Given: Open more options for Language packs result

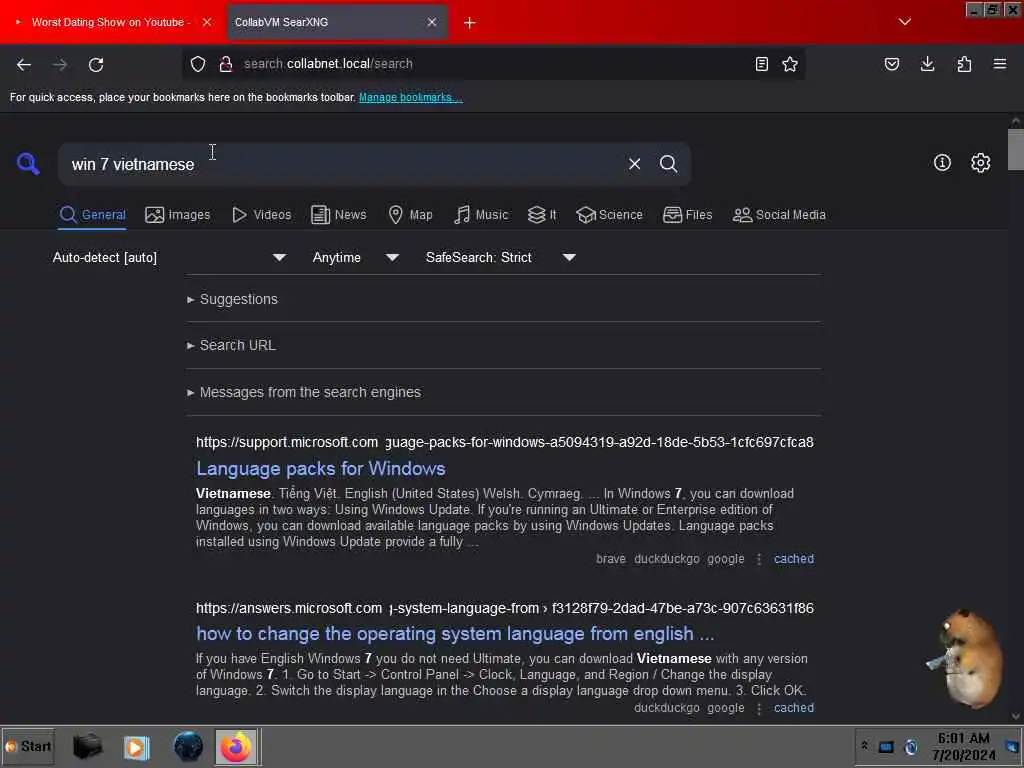Looking at the screenshot, I should click(759, 559).
